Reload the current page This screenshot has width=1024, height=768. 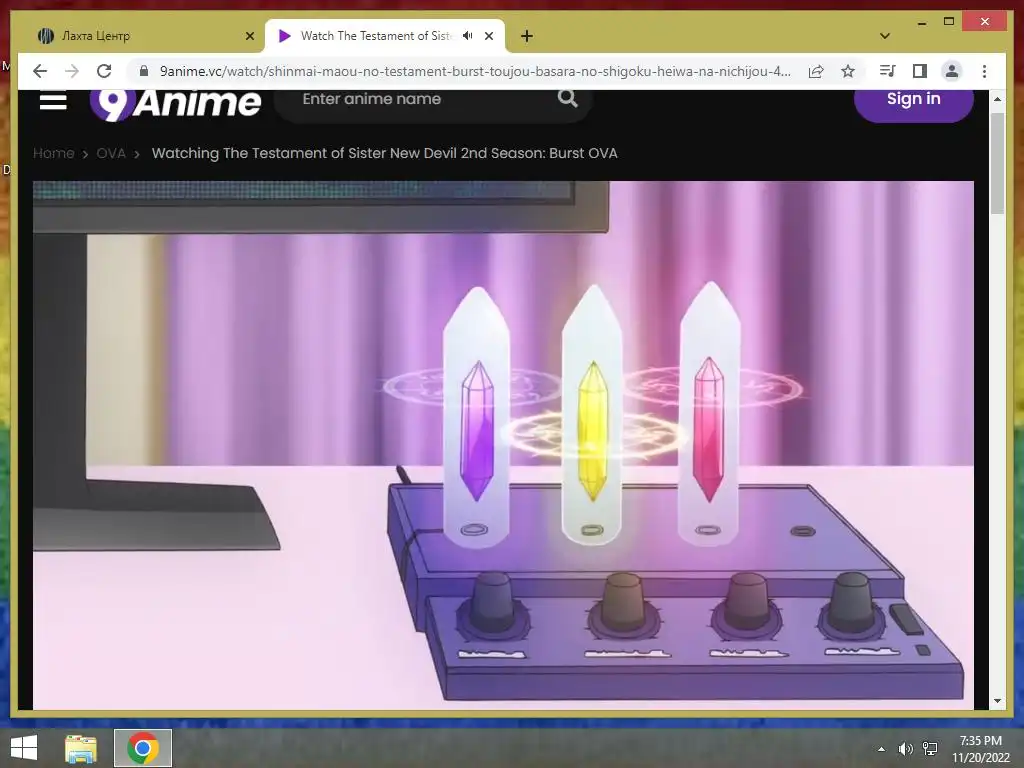pos(104,71)
